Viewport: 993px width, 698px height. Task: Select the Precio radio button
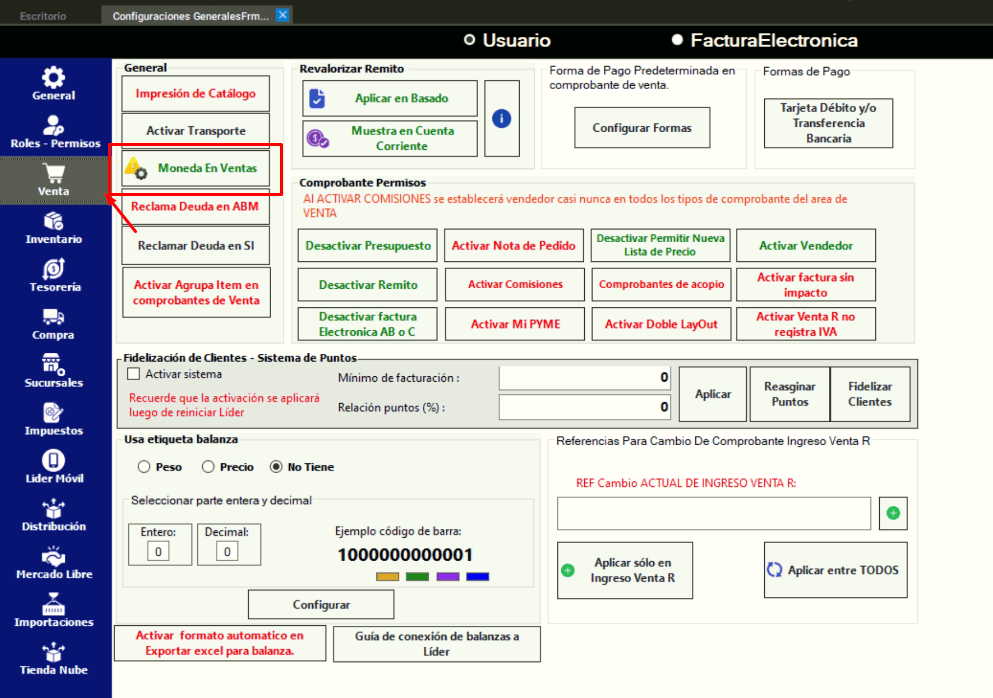208,467
